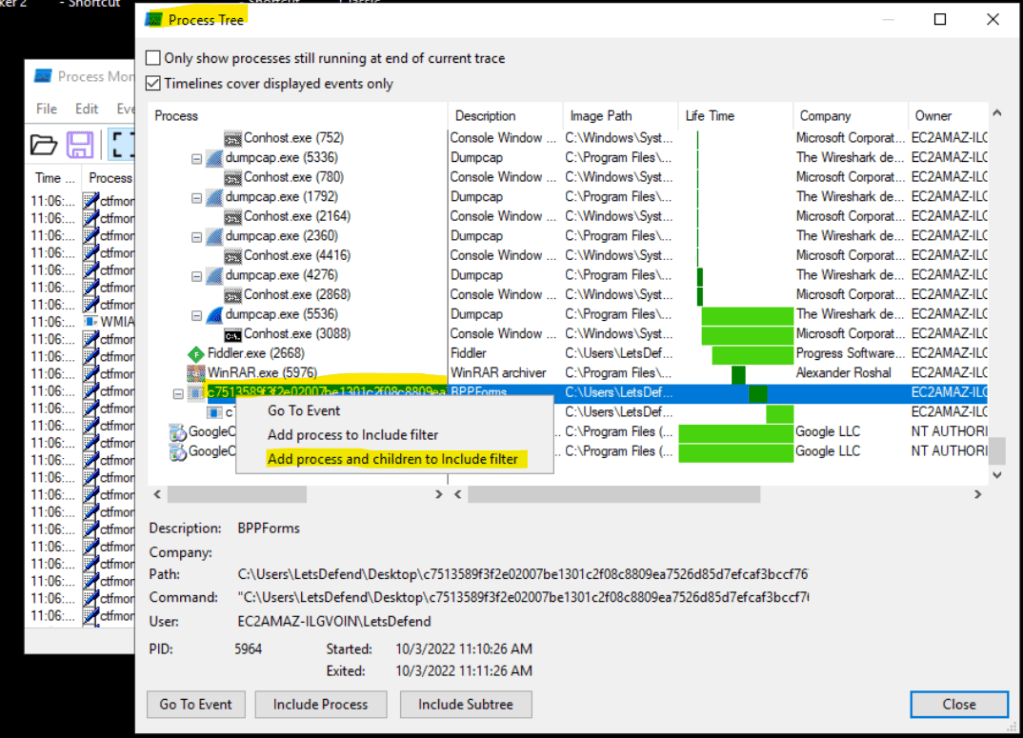
Task: Click the green Fiddler.exe Life Time bar
Action: (x=752, y=354)
